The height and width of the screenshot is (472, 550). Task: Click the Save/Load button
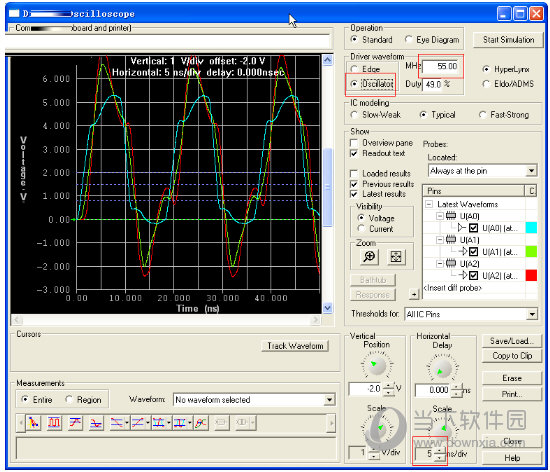[512, 341]
